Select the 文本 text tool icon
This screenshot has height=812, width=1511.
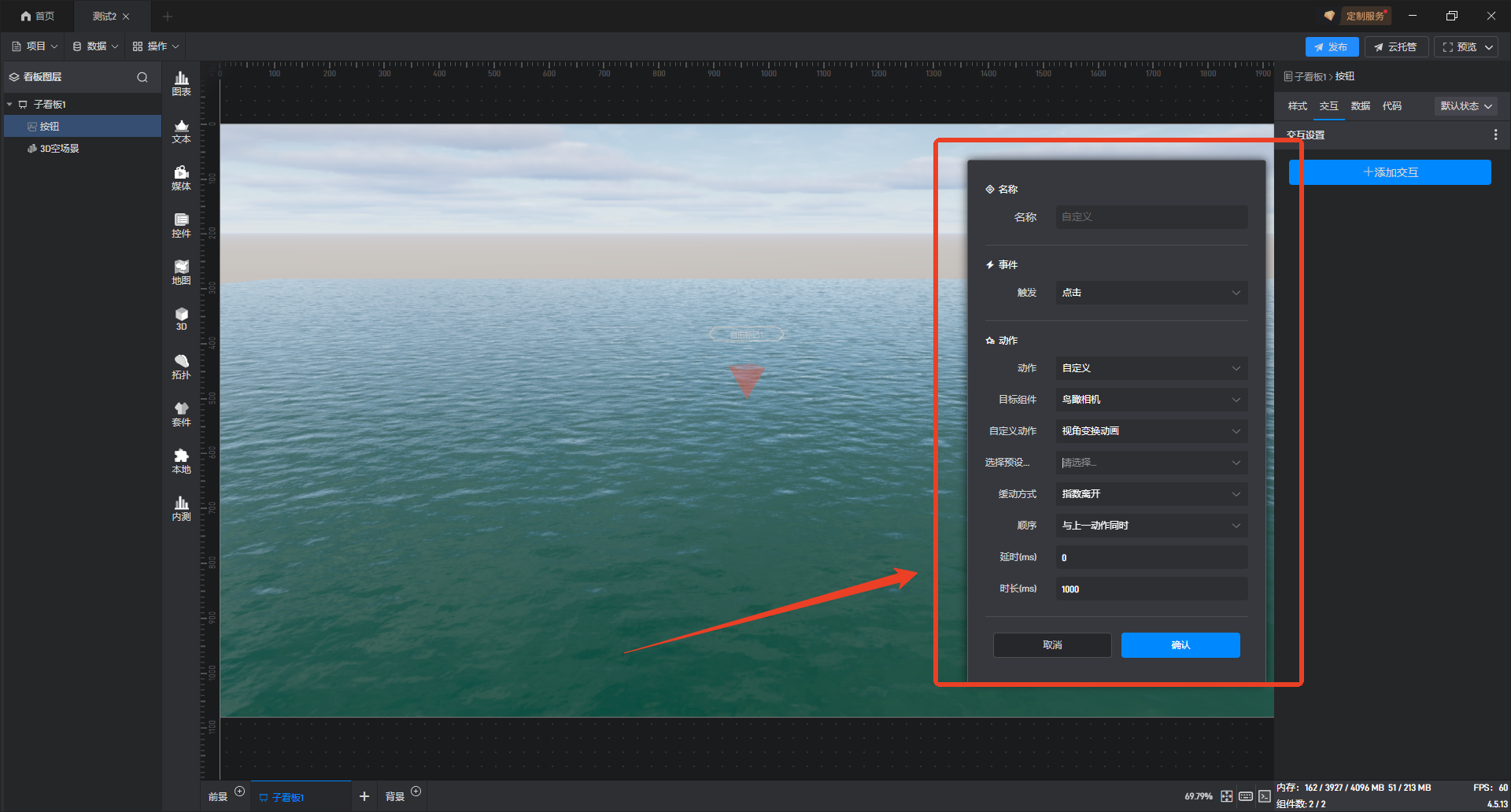click(x=181, y=131)
